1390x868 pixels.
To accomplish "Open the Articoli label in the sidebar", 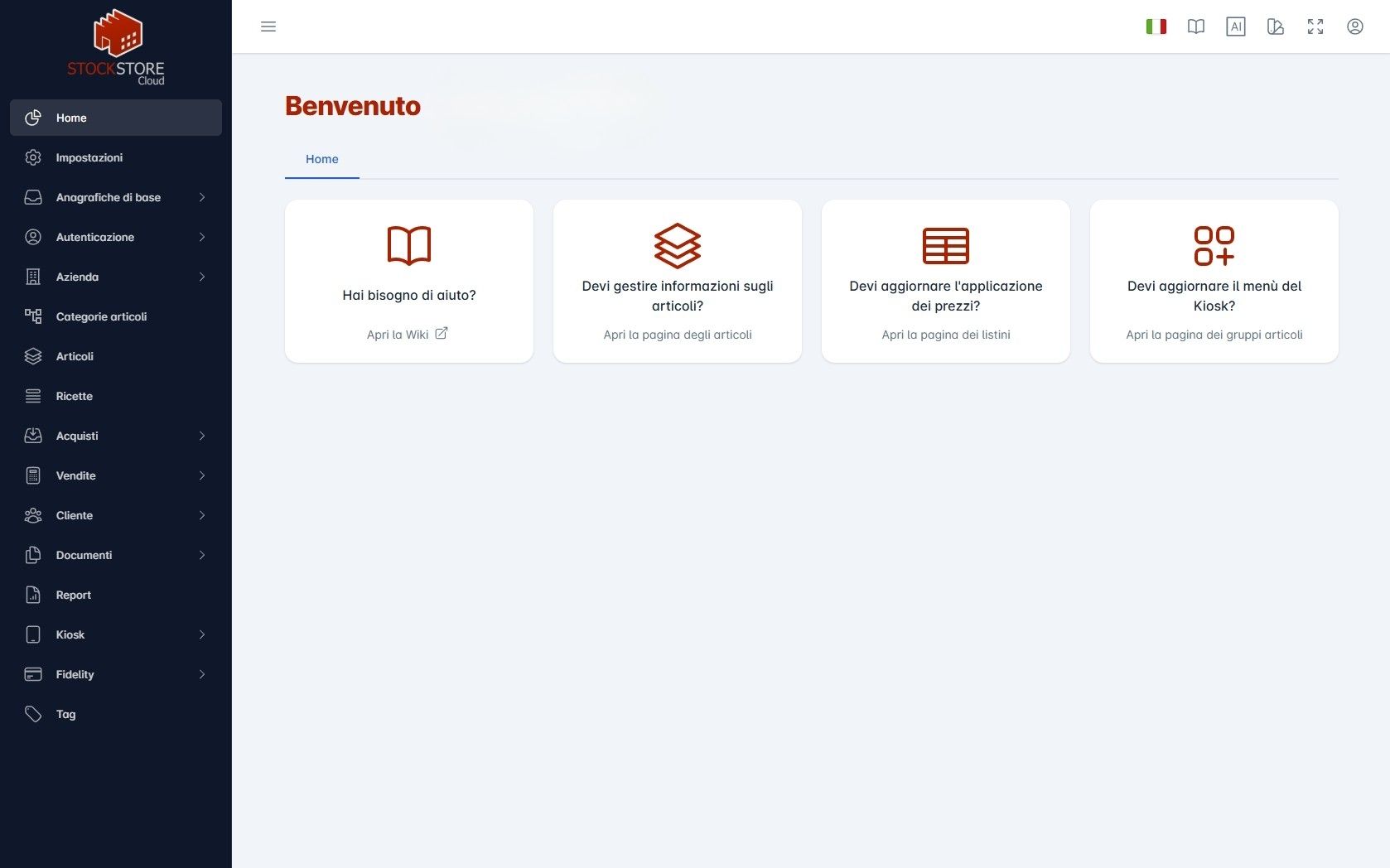I will 75,356.
